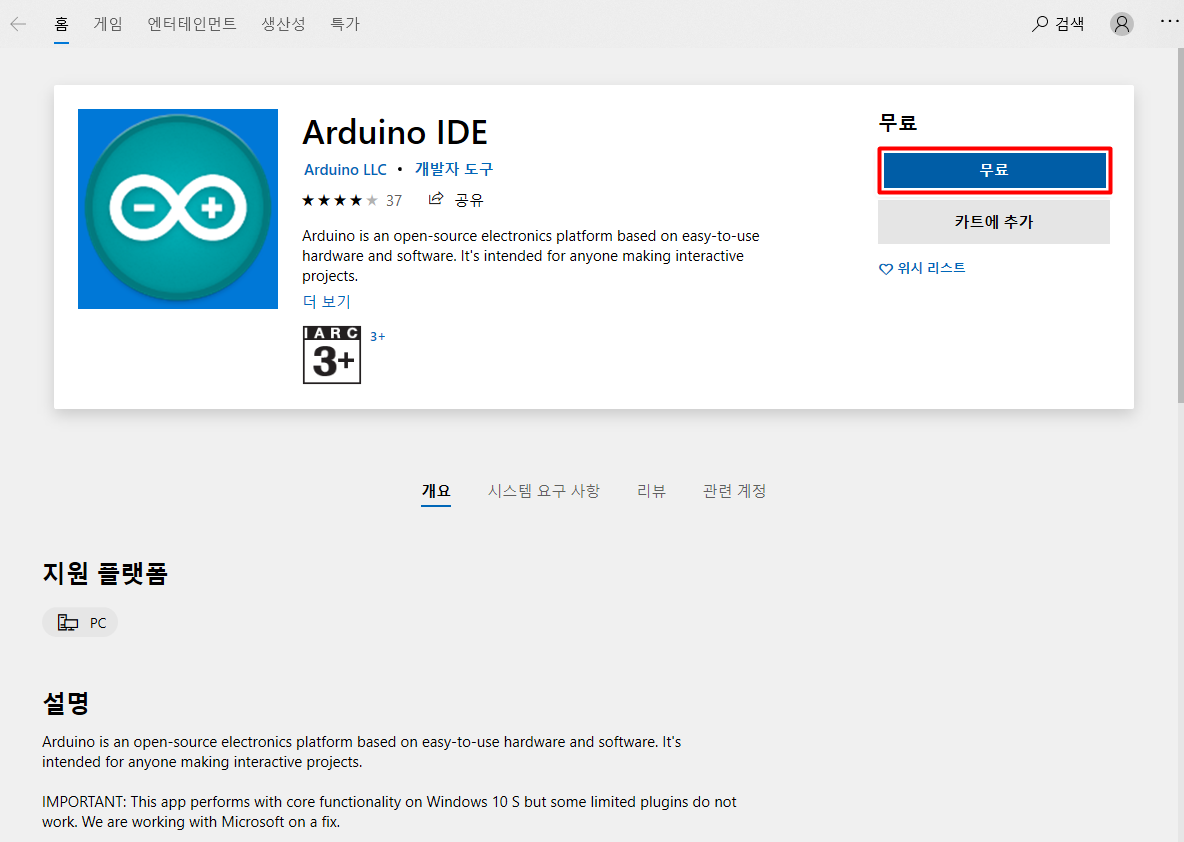Open the Arduino LLC publisher link

tap(345, 170)
